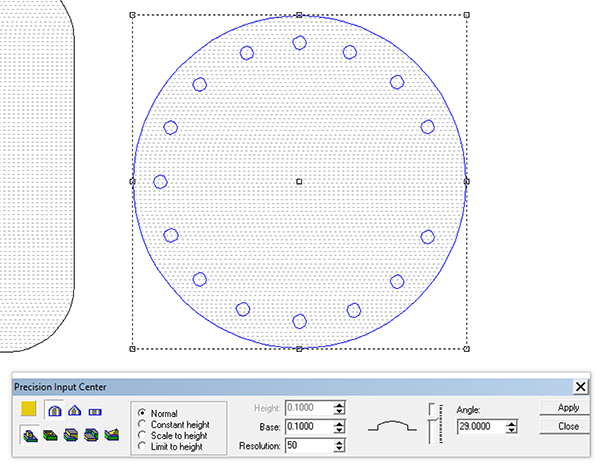Increase Resolution with the up arrow

(x=339, y=442)
